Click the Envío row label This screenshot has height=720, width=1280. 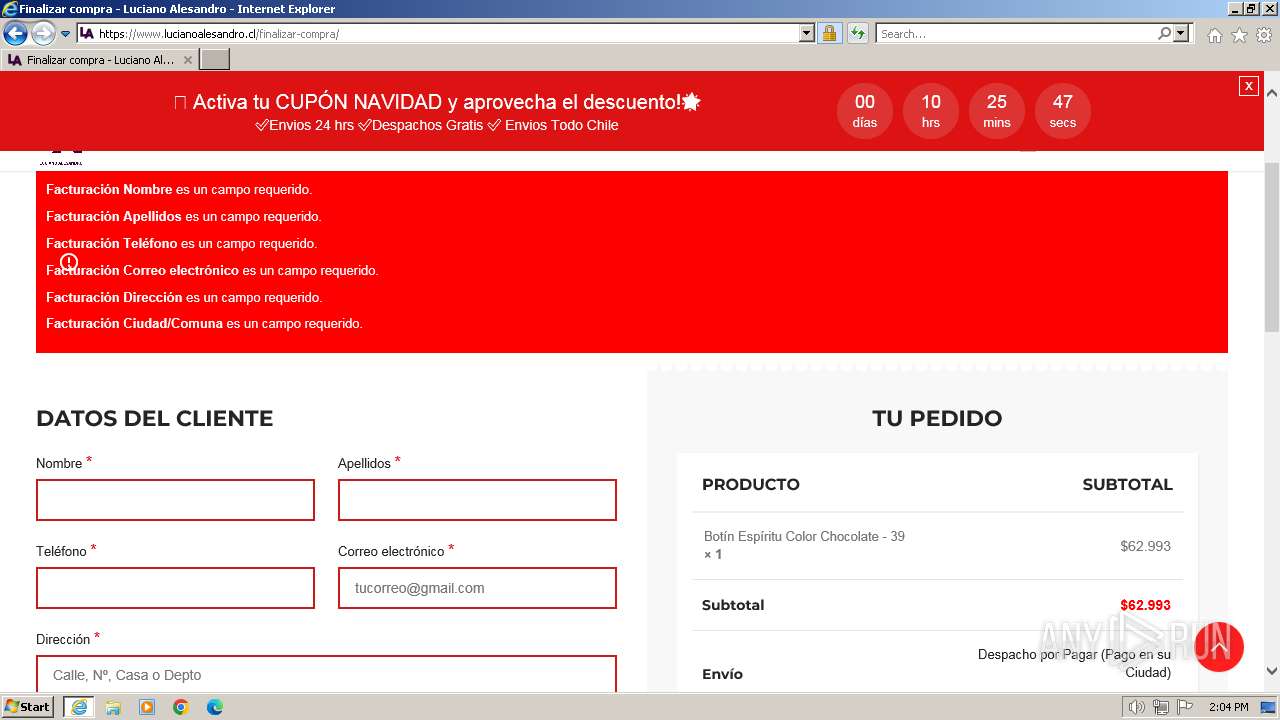click(722, 674)
